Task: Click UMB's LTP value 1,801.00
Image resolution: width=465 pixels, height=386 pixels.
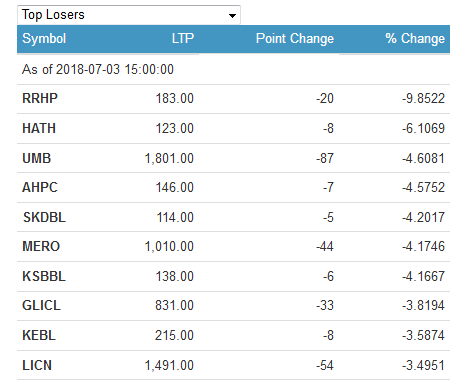Action: (x=169, y=158)
